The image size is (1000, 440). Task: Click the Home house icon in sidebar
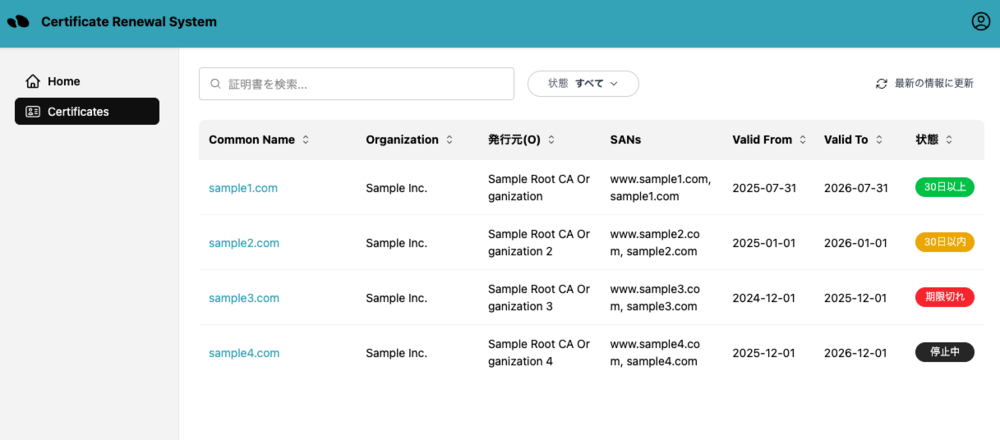[x=33, y=81]
